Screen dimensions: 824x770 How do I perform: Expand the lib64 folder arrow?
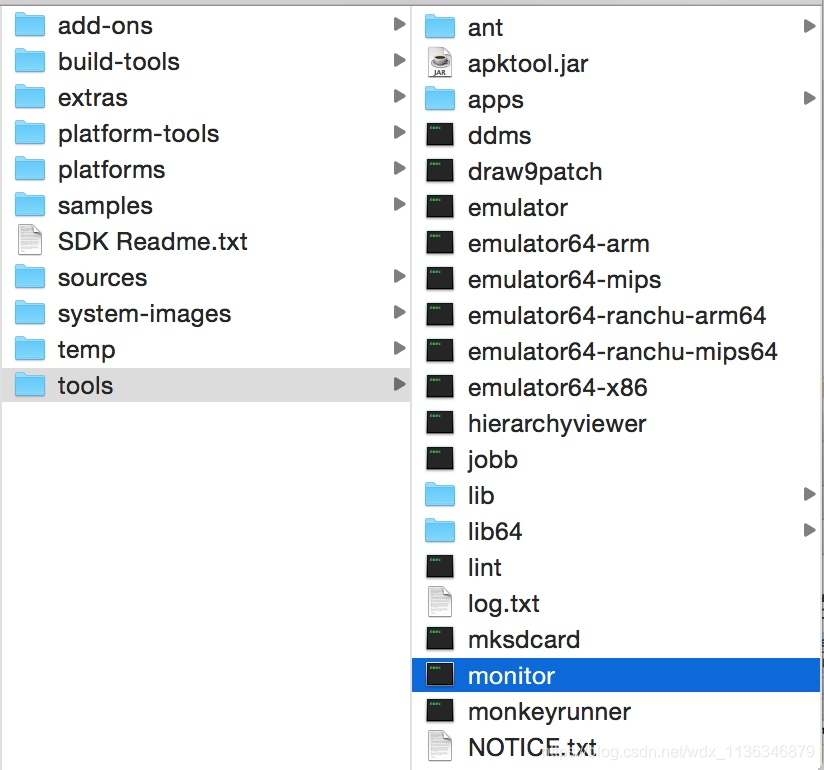(810, 530)
